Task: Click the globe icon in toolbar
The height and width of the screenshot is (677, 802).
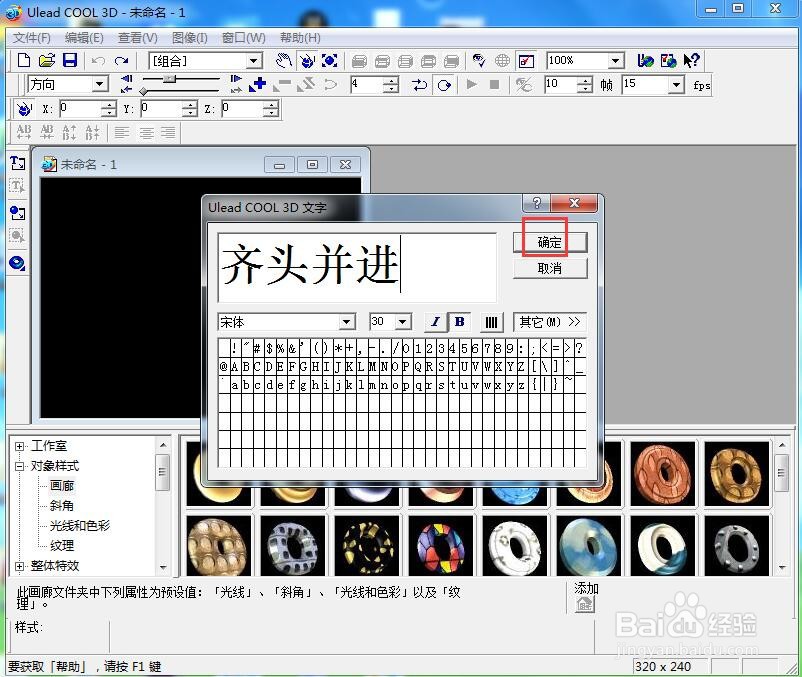Action: coord(502,61)
